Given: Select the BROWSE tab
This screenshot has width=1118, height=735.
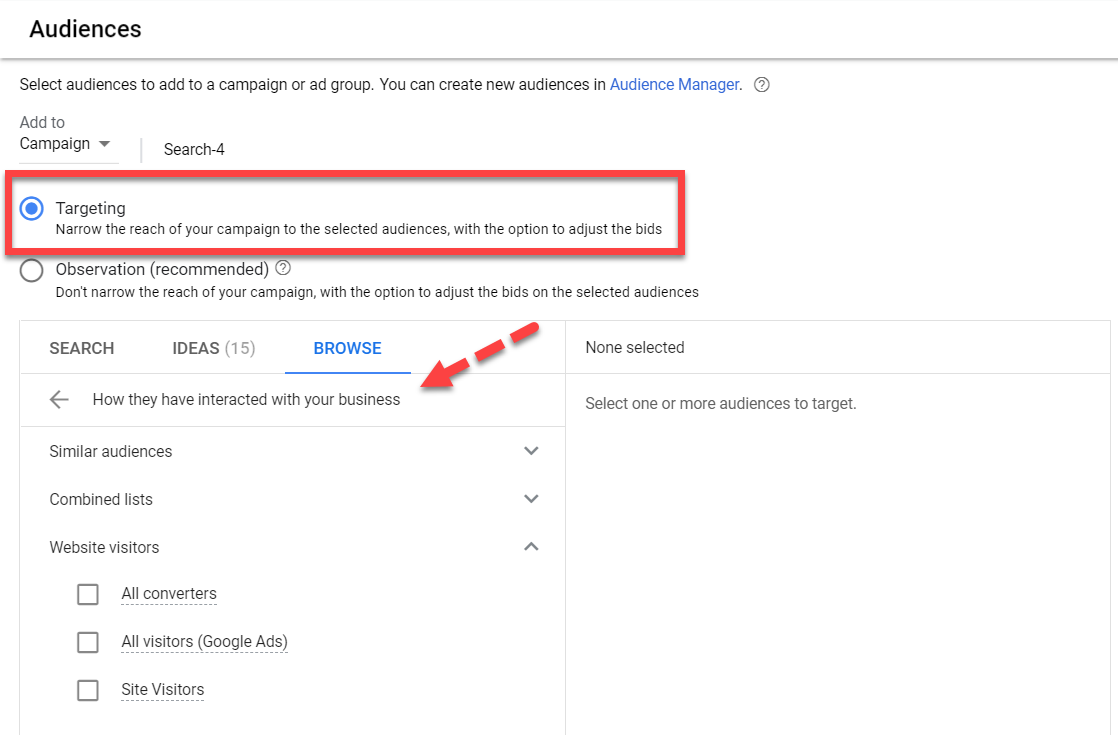Looking at the screenshot, I should 348,348.
